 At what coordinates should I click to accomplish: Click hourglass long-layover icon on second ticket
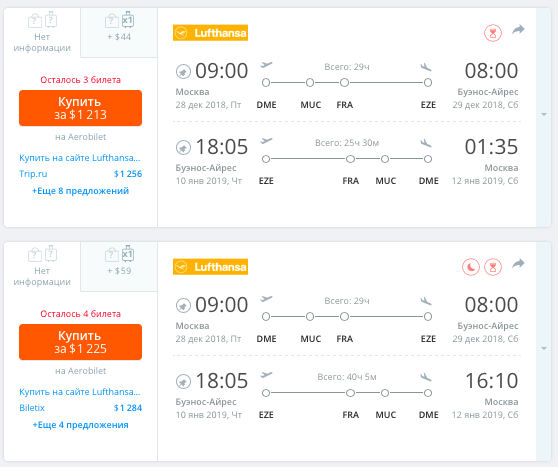click(493, 267)
